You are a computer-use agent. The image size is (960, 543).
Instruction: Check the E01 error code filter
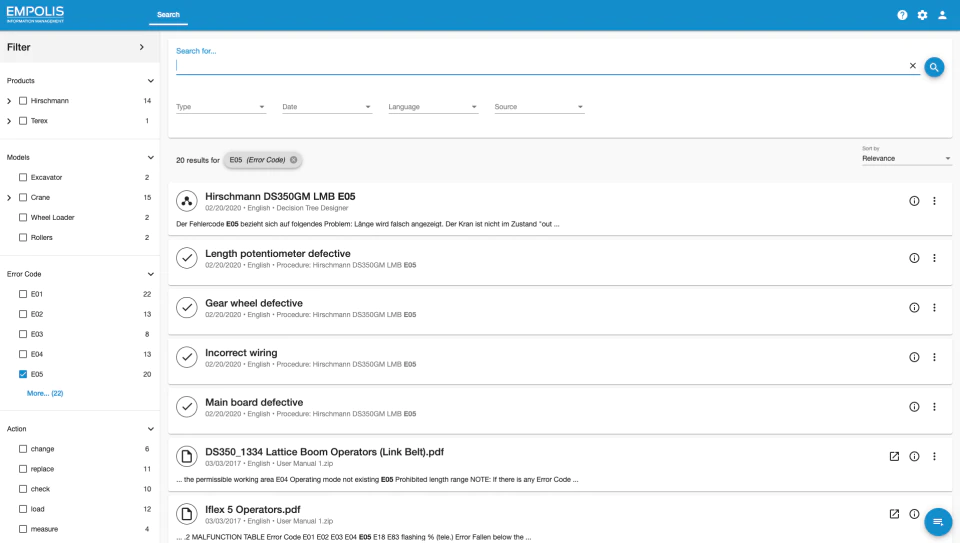(x=23, y=294)
